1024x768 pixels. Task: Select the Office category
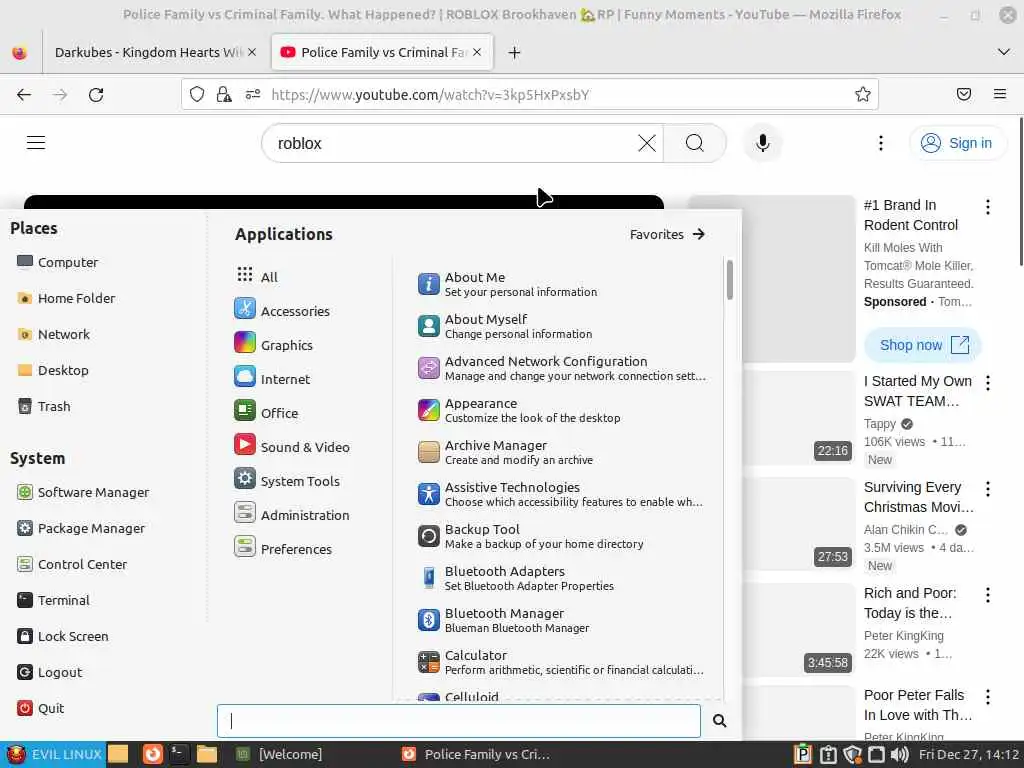click(266, 412)
